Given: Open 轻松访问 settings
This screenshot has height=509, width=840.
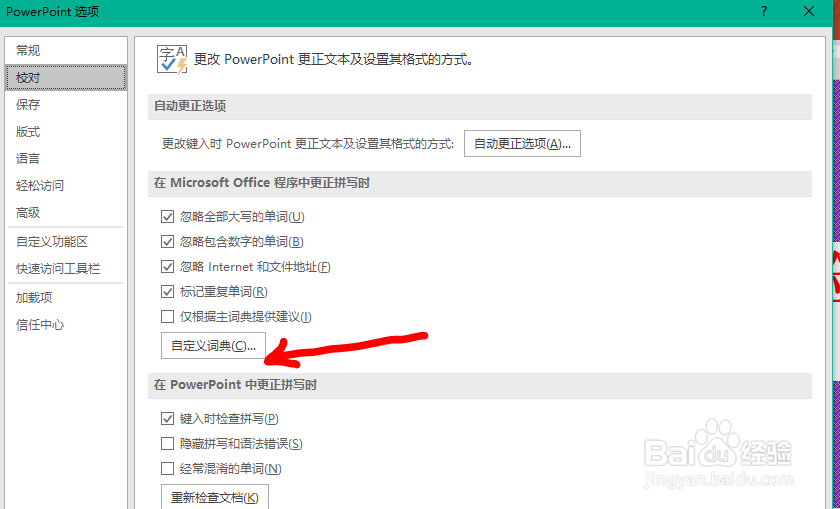Looking at the screenshot, I should [x=66, y=186].
